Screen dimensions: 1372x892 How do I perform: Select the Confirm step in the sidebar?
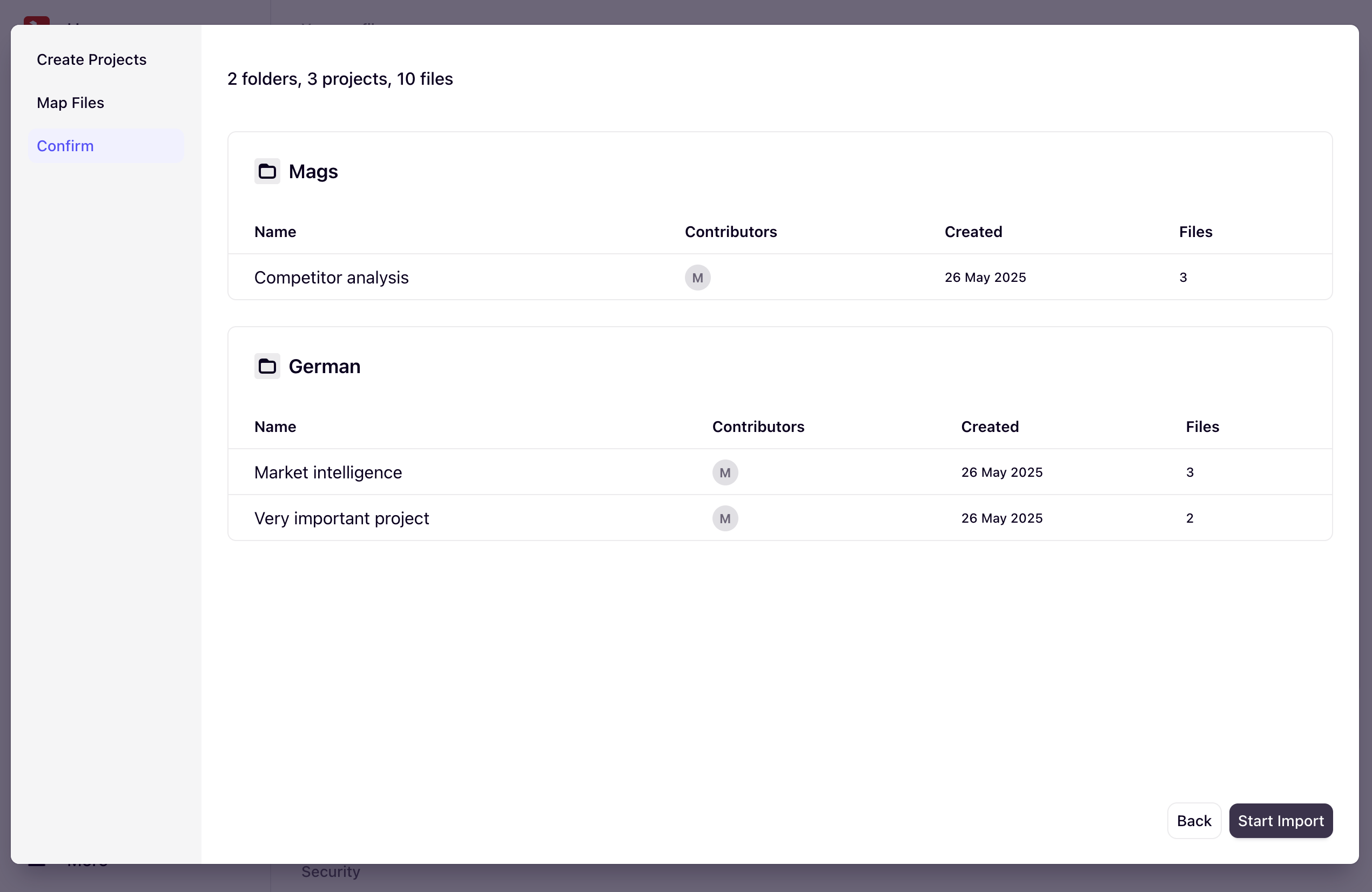coord(65,146)
